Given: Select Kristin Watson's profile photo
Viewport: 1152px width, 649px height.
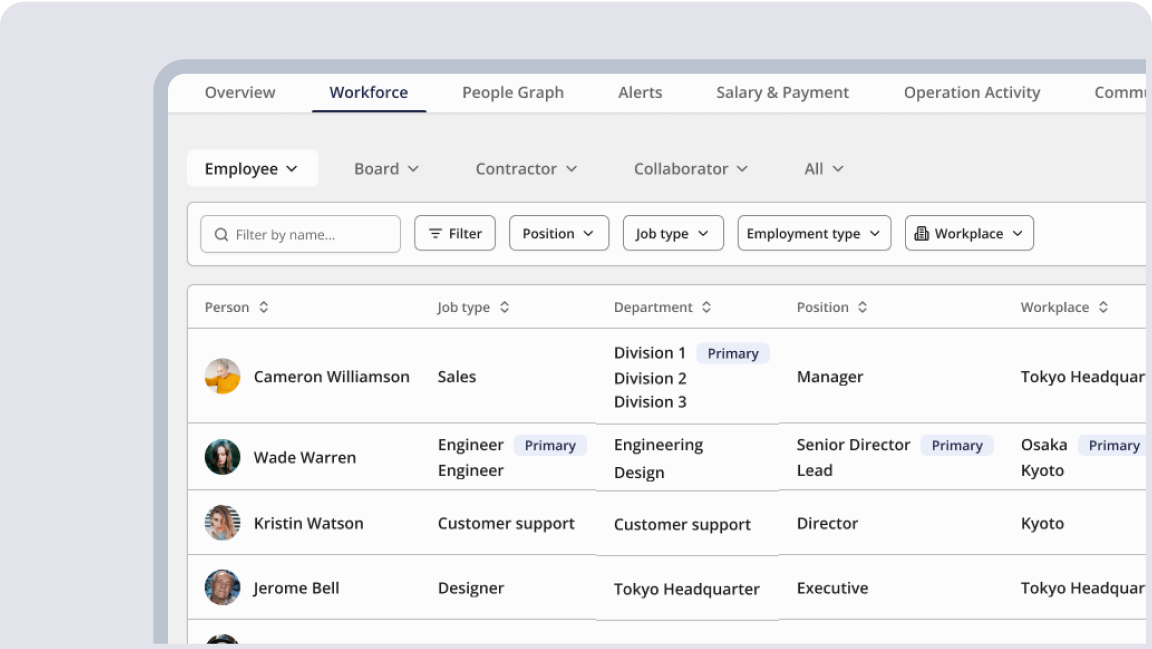Looking at the screenshot, I should coord(222,522).
